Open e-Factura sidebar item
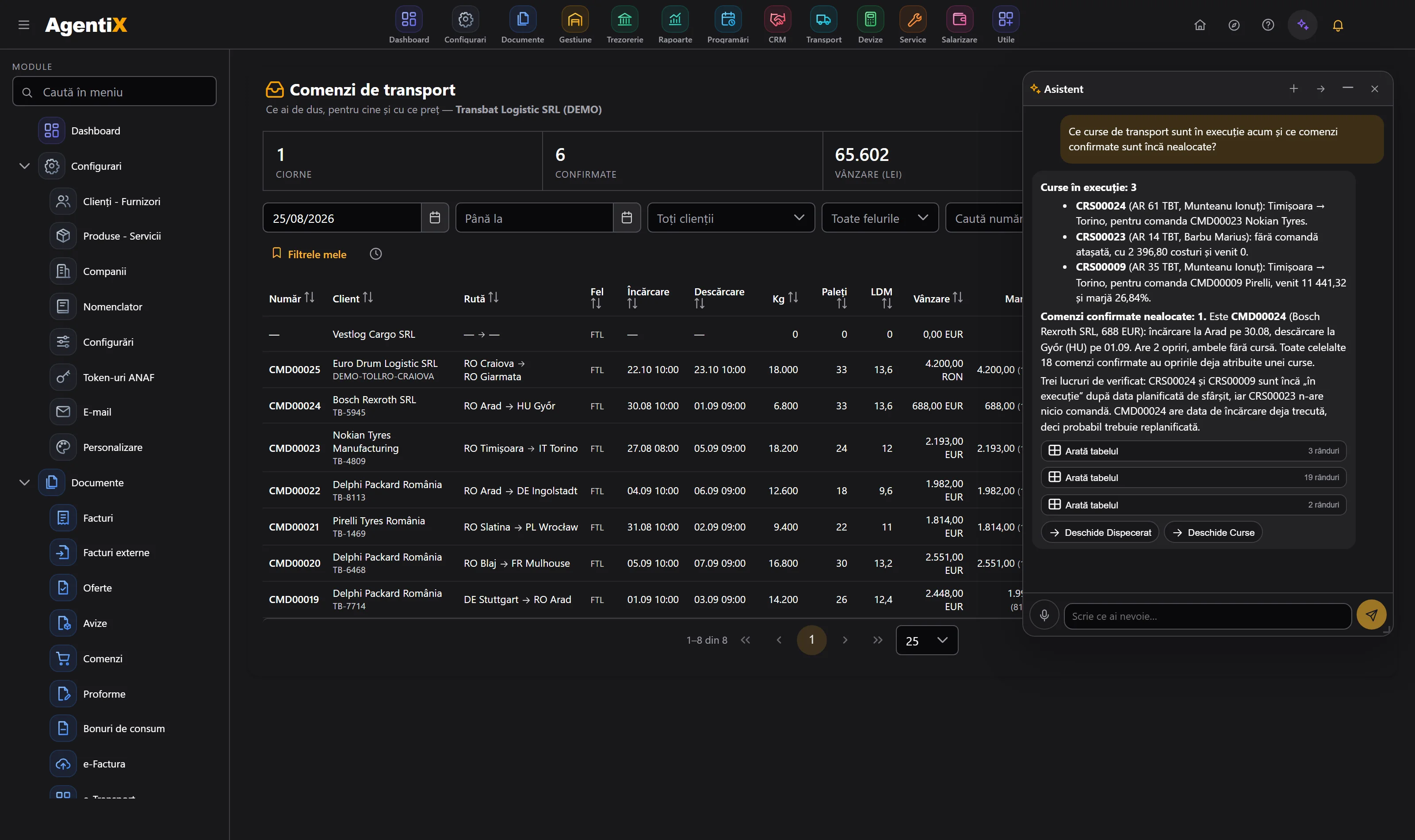 coord(105,764)
